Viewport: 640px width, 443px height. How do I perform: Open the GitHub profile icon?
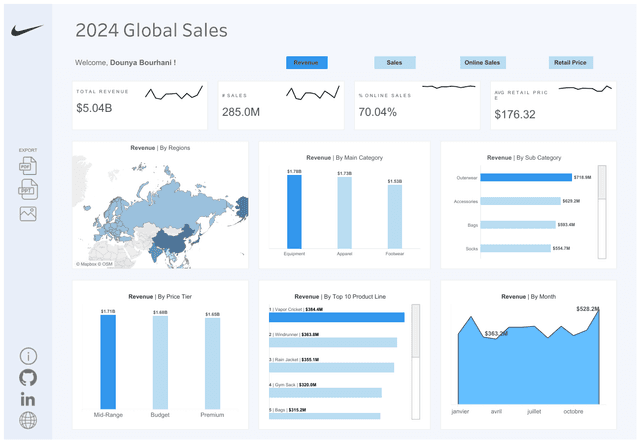28,378
